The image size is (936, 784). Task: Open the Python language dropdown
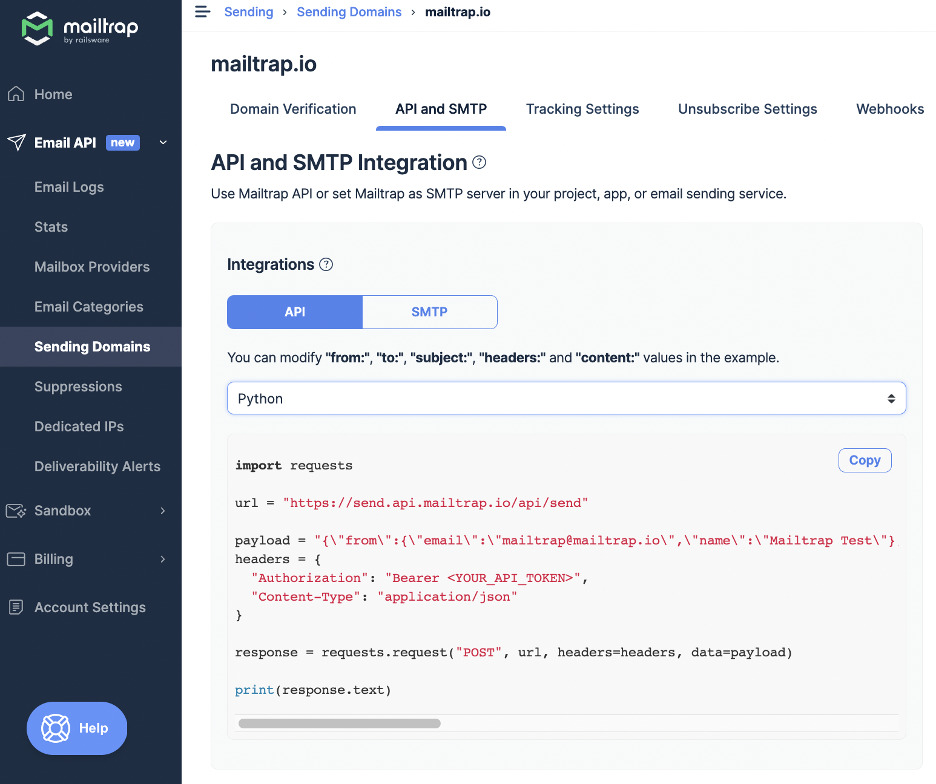point(566,398)
